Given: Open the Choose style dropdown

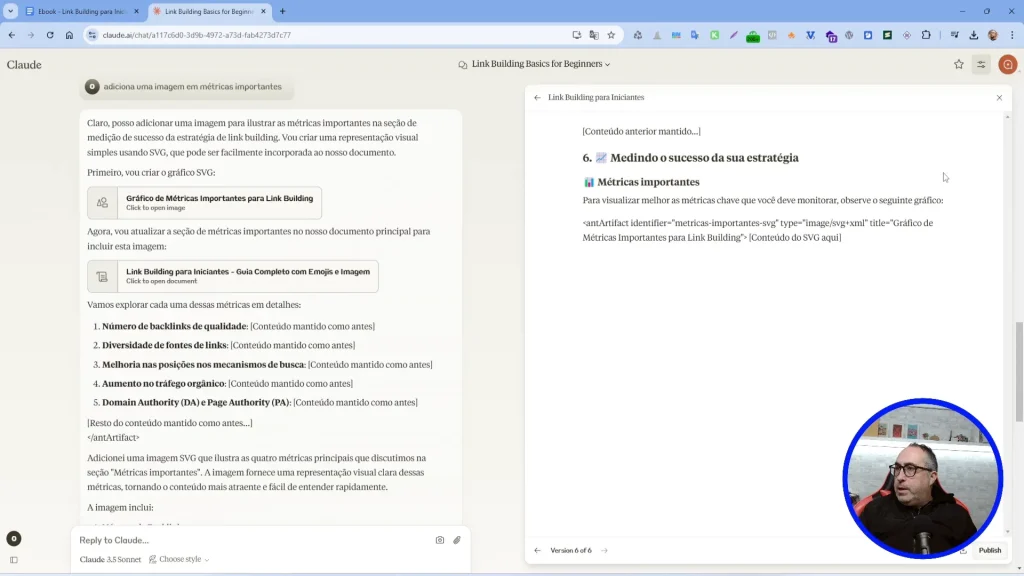Looking at the screenshot, I should coord(180,559).
